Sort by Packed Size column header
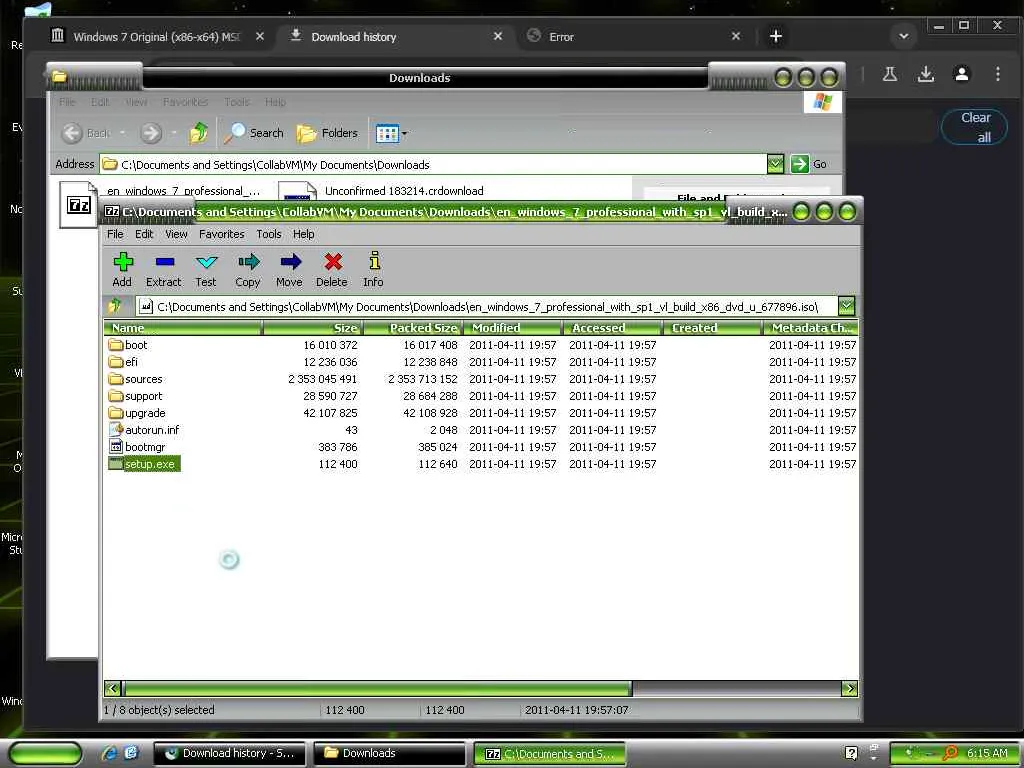This screenshot has width=1024, height=768. tap(413, 328)
